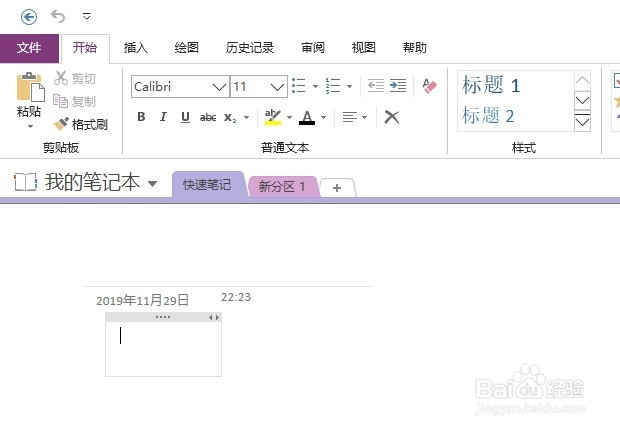The image size is (620, 430).
Task: Apply a numbered list
Action: tap(333, 86)
